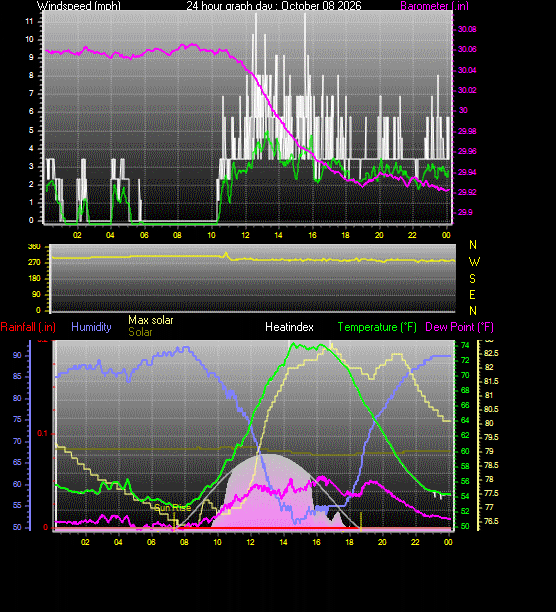Click the red "0.1" rainfall axis value
This screenshot has width=556, height=612.
(42, 433)
